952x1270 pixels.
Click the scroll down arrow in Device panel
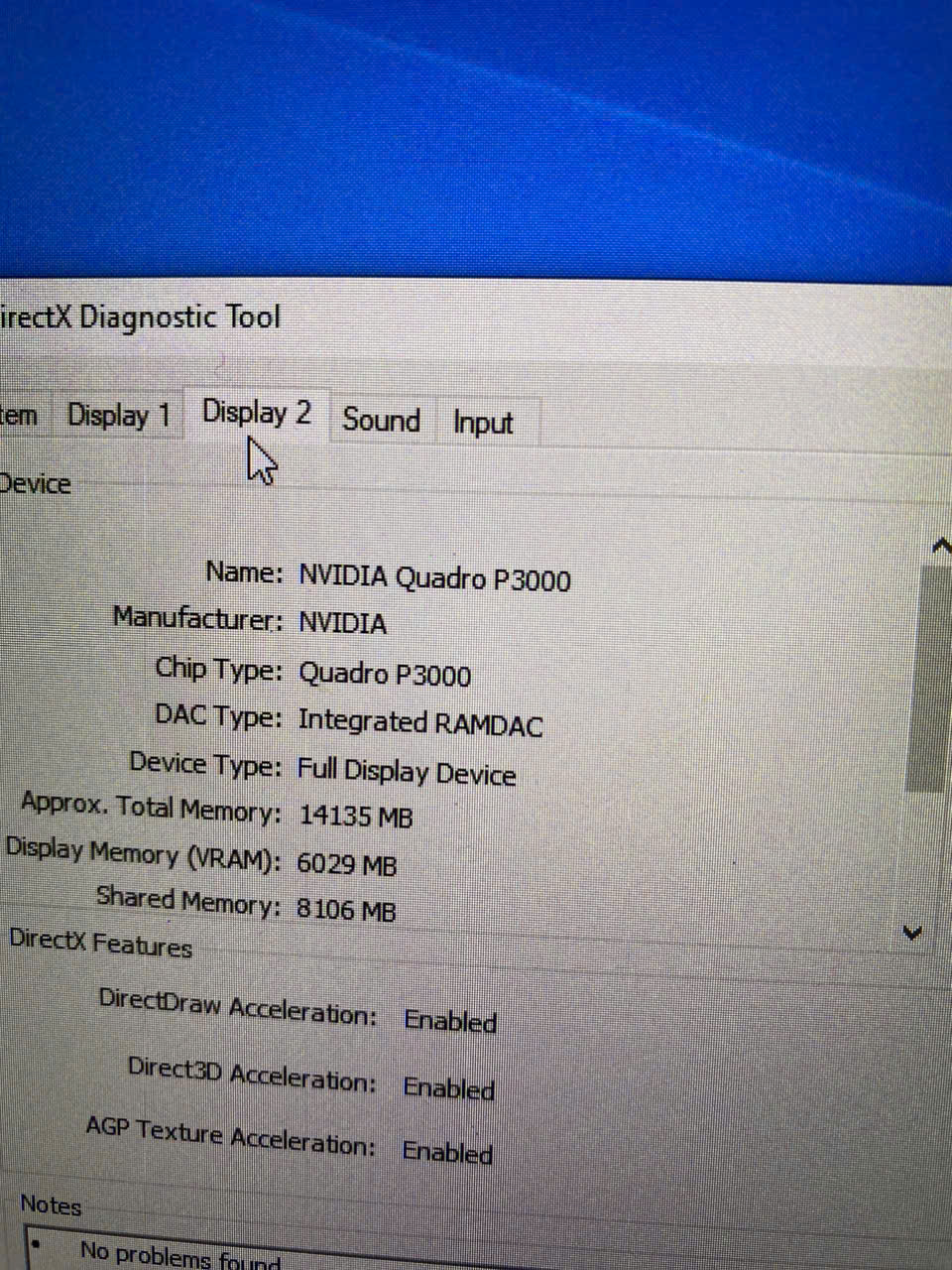[912, 932]
